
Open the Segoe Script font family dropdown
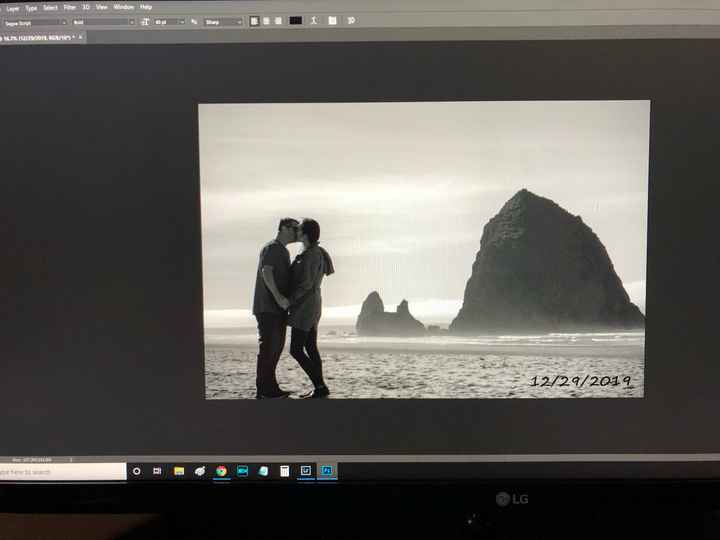coord(35,22)
